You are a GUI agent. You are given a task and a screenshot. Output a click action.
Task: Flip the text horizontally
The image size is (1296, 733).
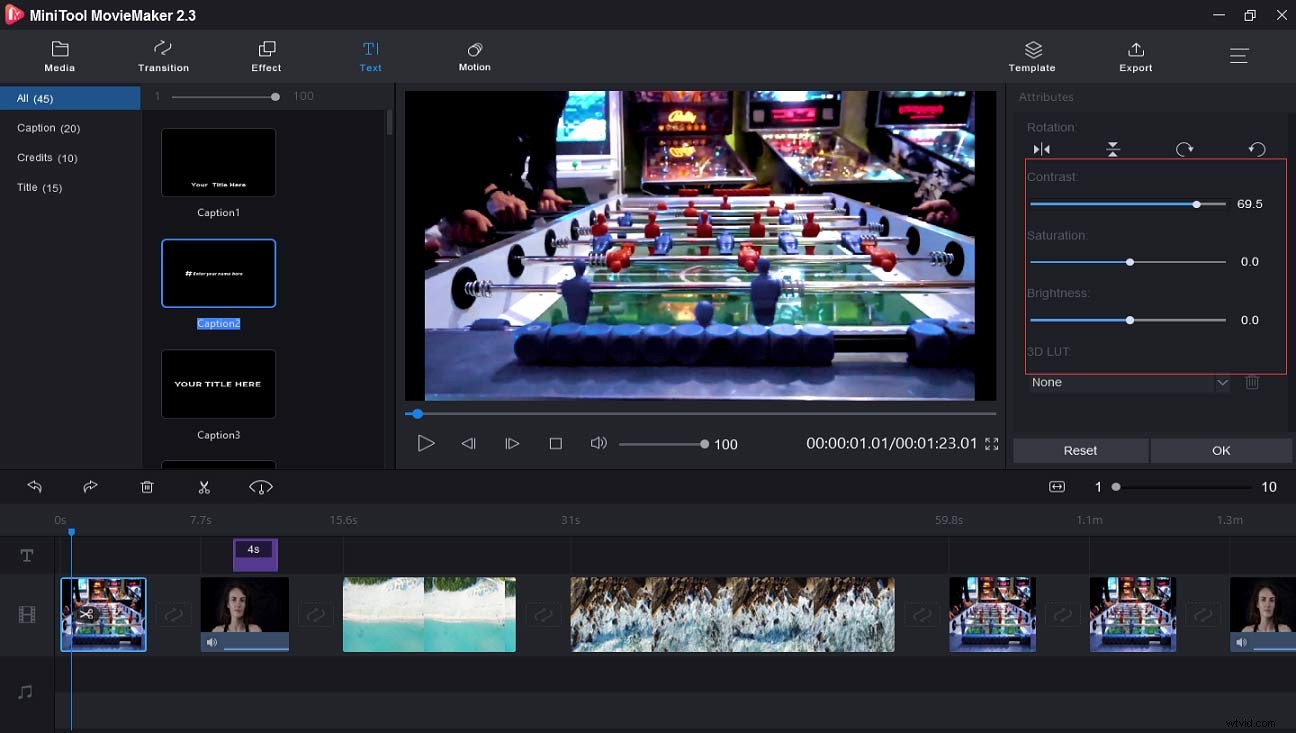(1041, 148)
